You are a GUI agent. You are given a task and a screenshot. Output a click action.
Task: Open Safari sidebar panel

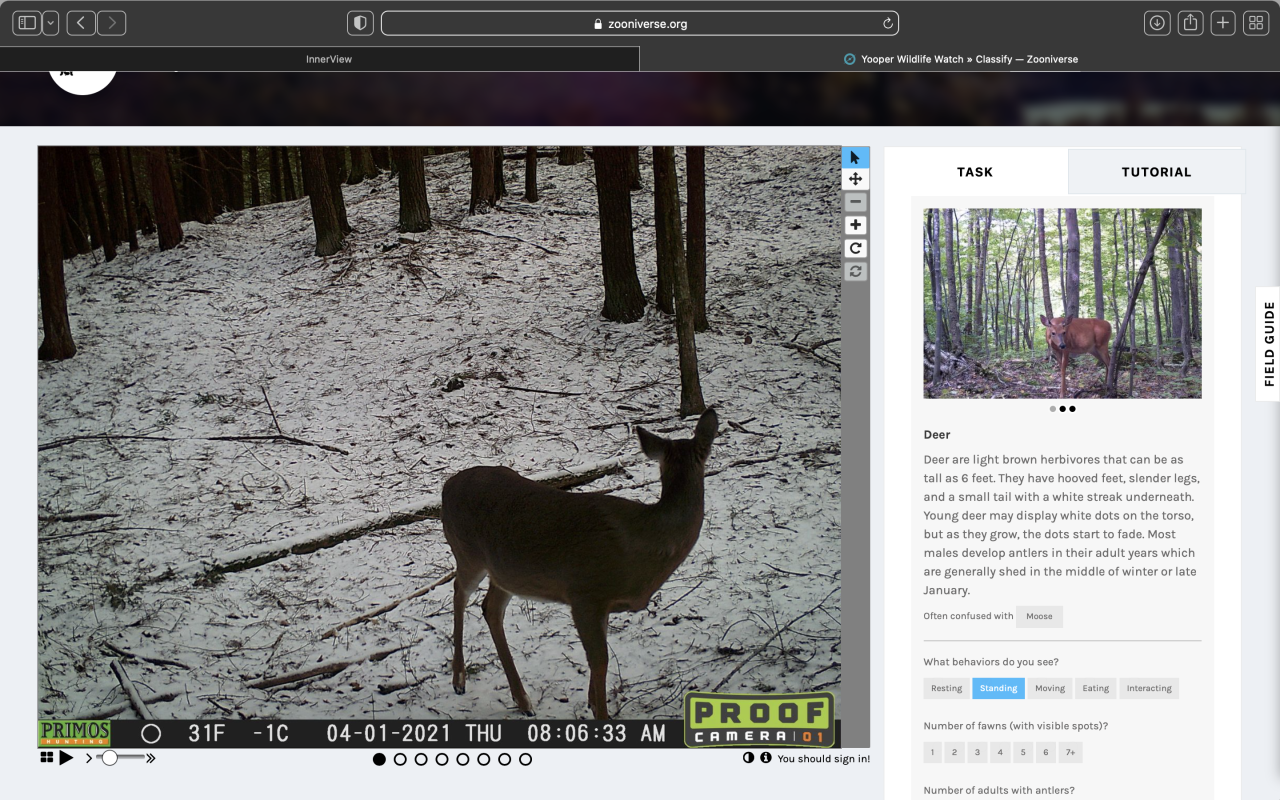[27, 23]
